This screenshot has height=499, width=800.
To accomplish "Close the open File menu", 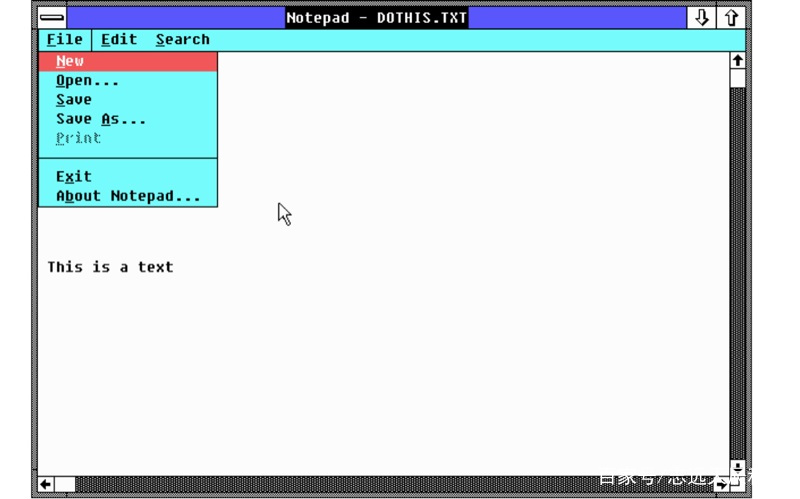I will [x=65, y=40].
